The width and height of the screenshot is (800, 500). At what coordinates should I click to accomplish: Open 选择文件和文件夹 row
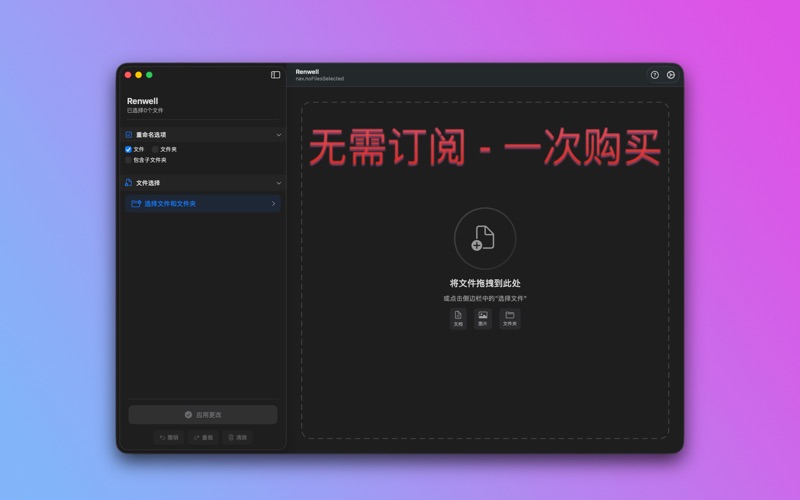[x=203, y=204]
